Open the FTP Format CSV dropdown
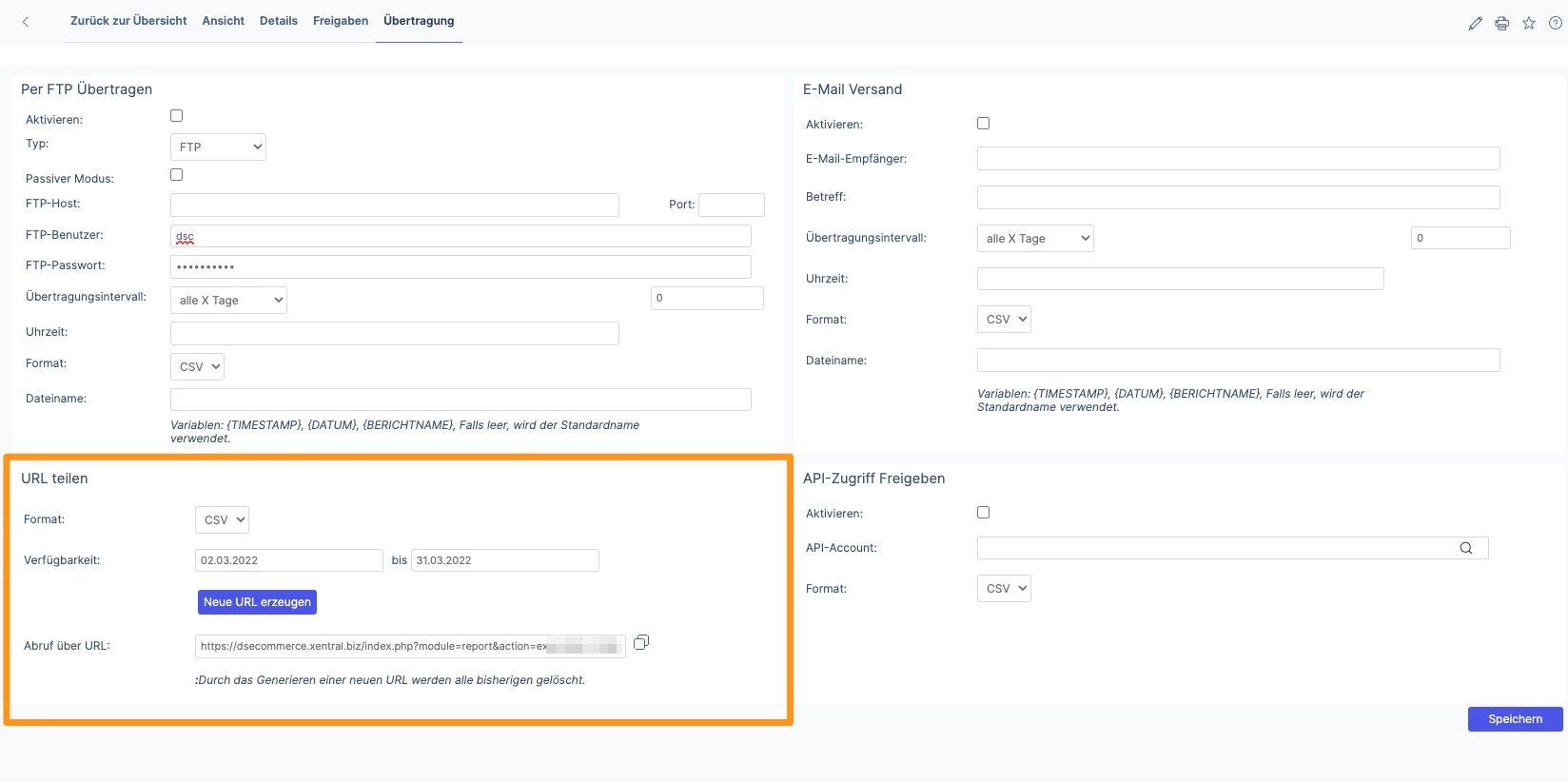The height and width of the screenshot is (782, 1568). click(x=197, y=366)
